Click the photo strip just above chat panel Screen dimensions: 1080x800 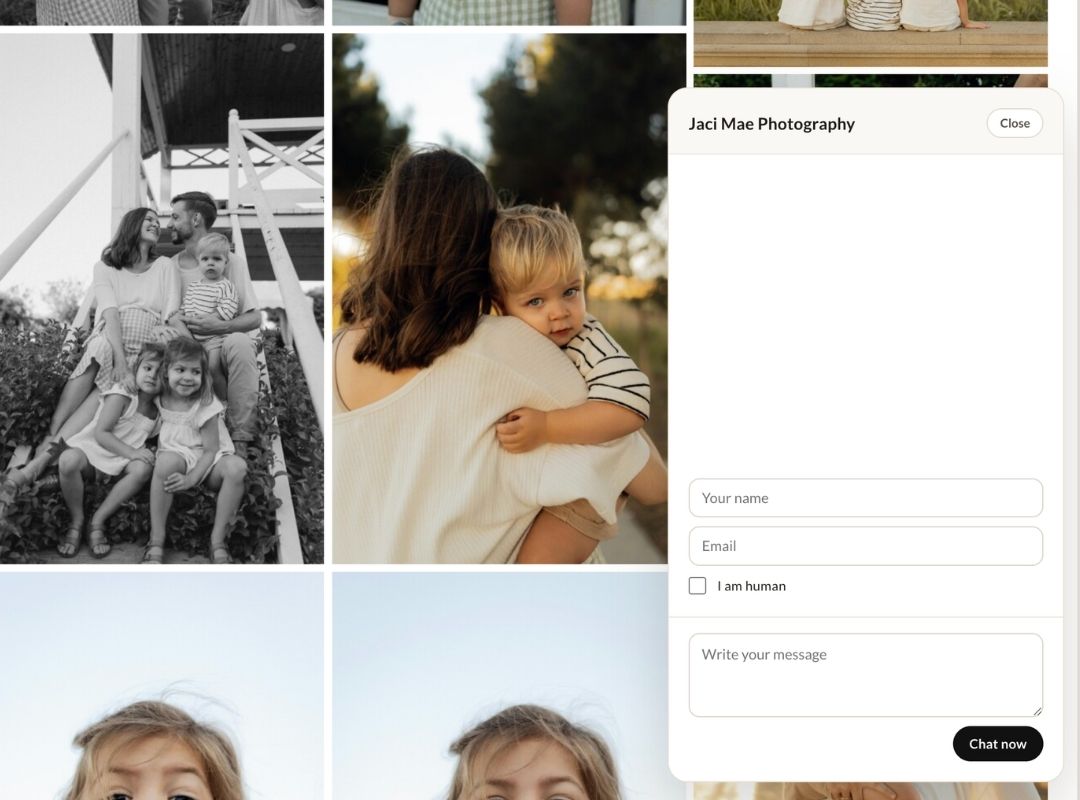point(870,79)
